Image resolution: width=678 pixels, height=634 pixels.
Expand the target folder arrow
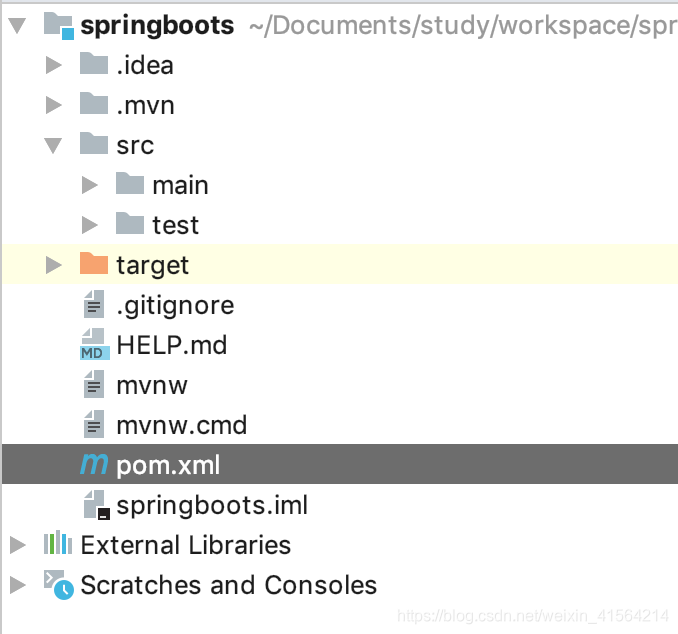pos(54,265)
